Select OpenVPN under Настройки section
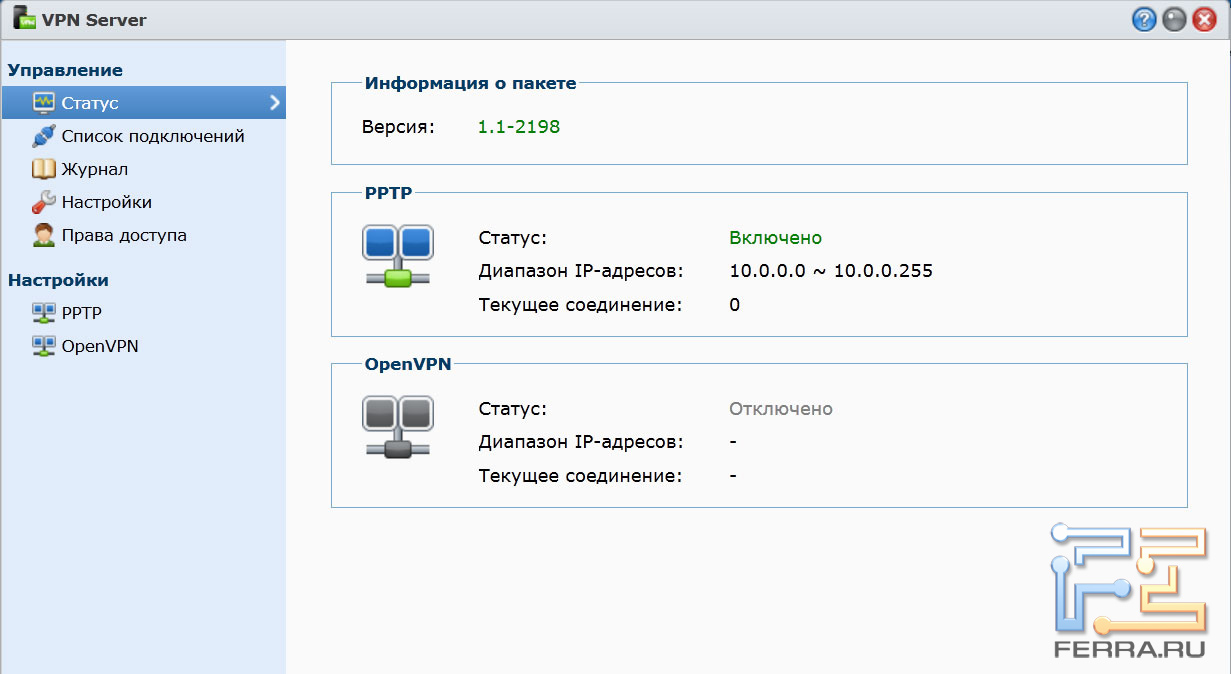 99,346
